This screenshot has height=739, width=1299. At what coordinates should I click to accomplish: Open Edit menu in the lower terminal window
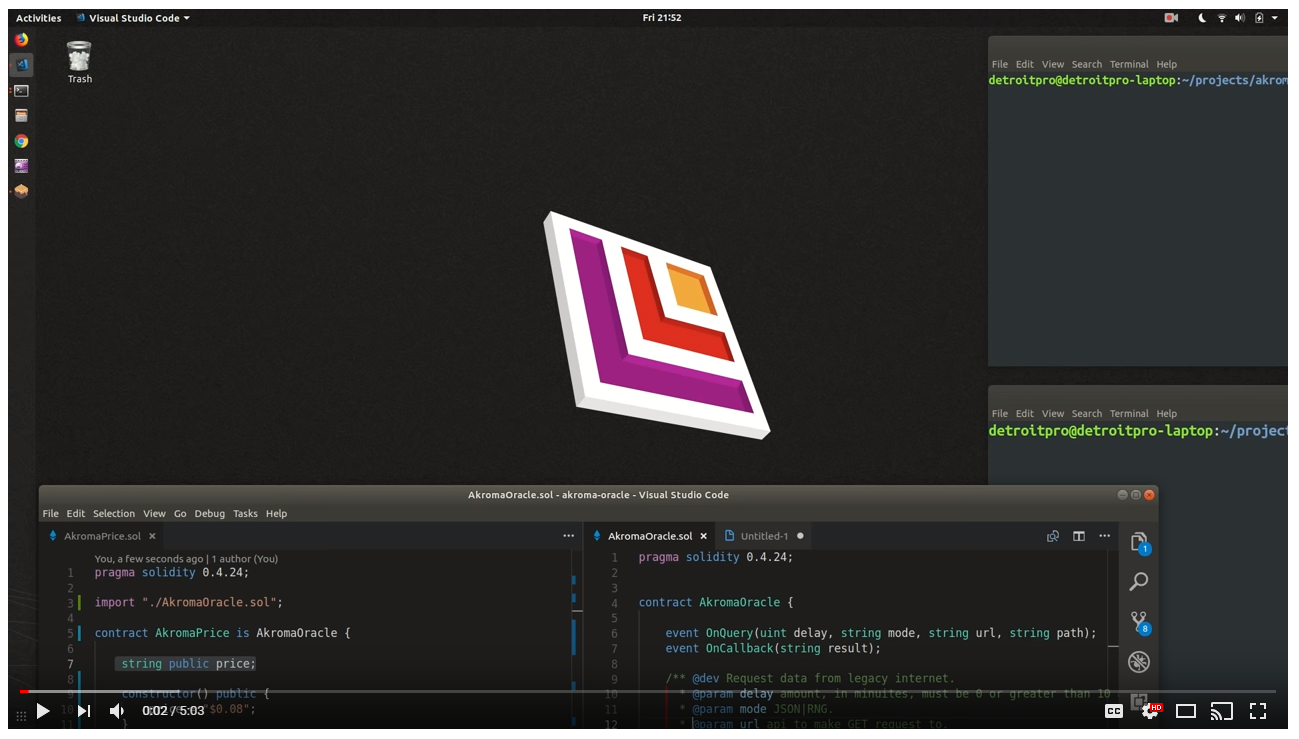tap(1025, 413)
